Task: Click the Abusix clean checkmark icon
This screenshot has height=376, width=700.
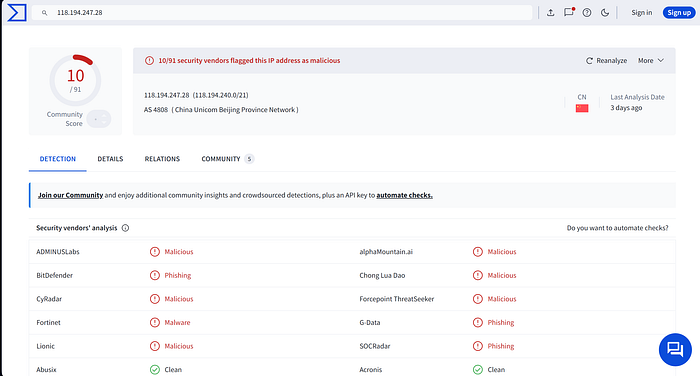Action: point(154,370)
